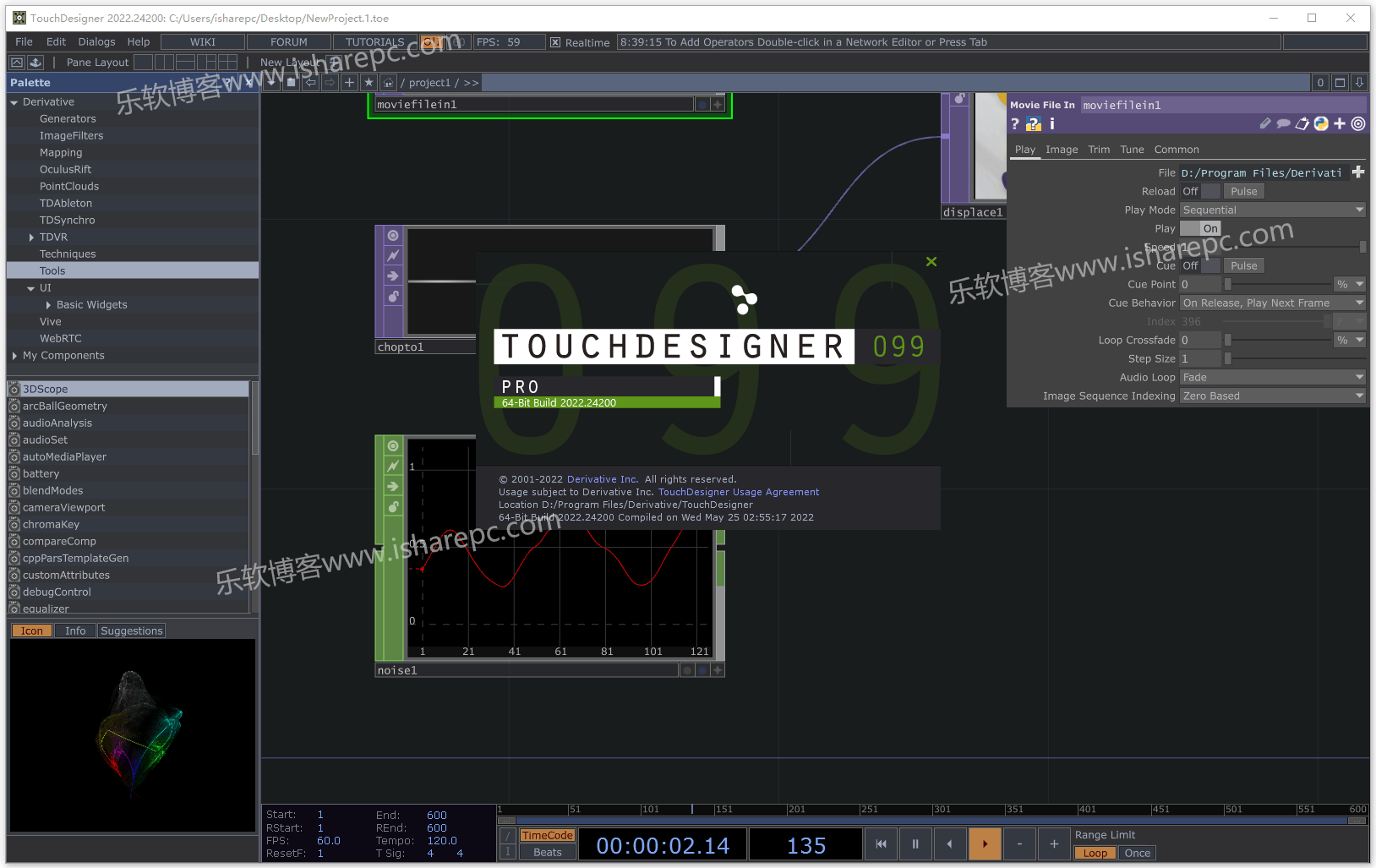Toggle the Play On switch

coord(1200,229)
